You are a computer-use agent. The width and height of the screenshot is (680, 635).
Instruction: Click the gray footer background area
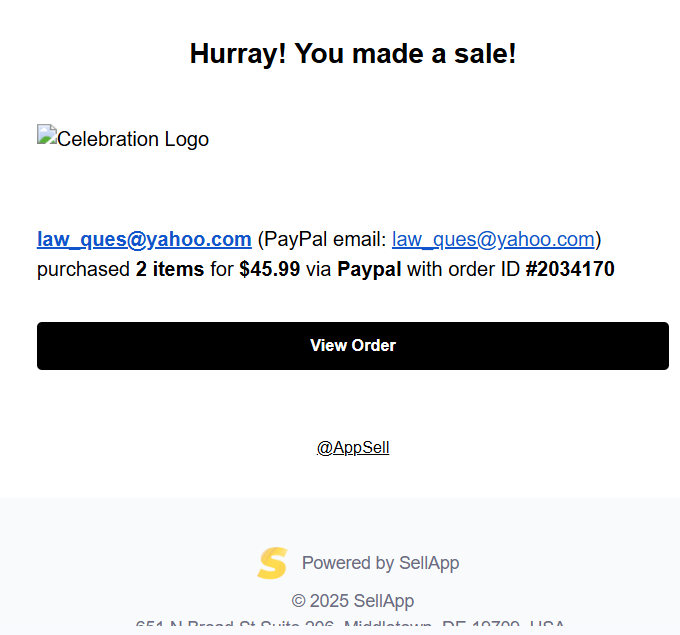[130, 564]
